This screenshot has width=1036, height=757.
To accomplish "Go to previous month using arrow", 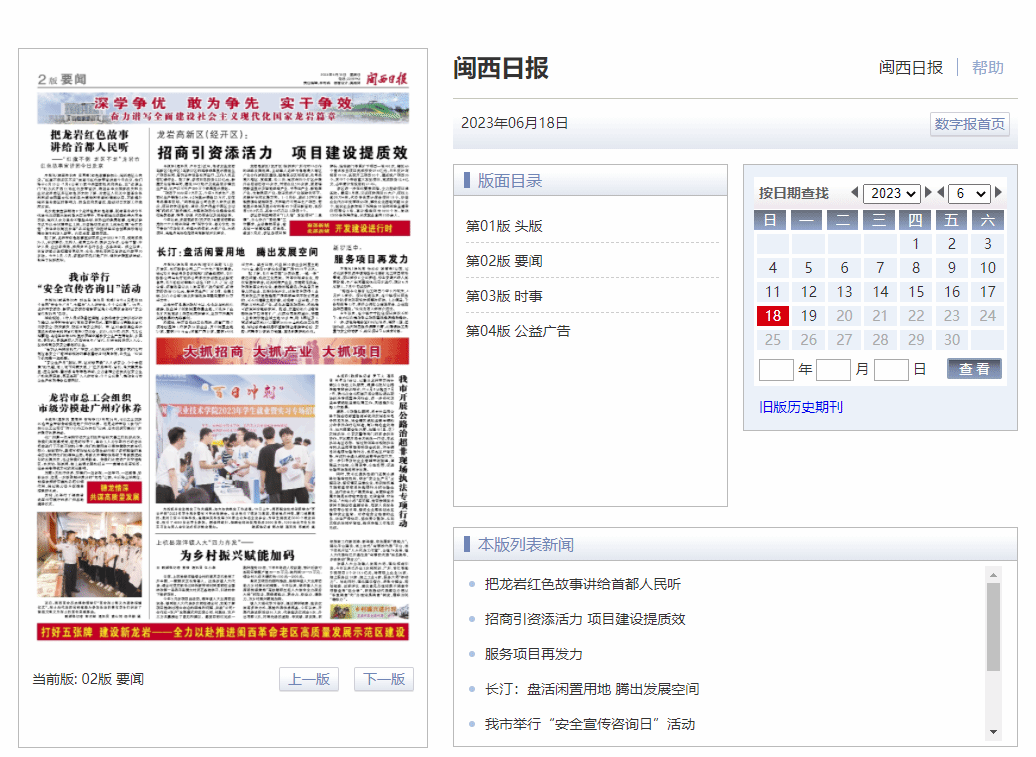I will pyautogui.click(x=940, y=193).
